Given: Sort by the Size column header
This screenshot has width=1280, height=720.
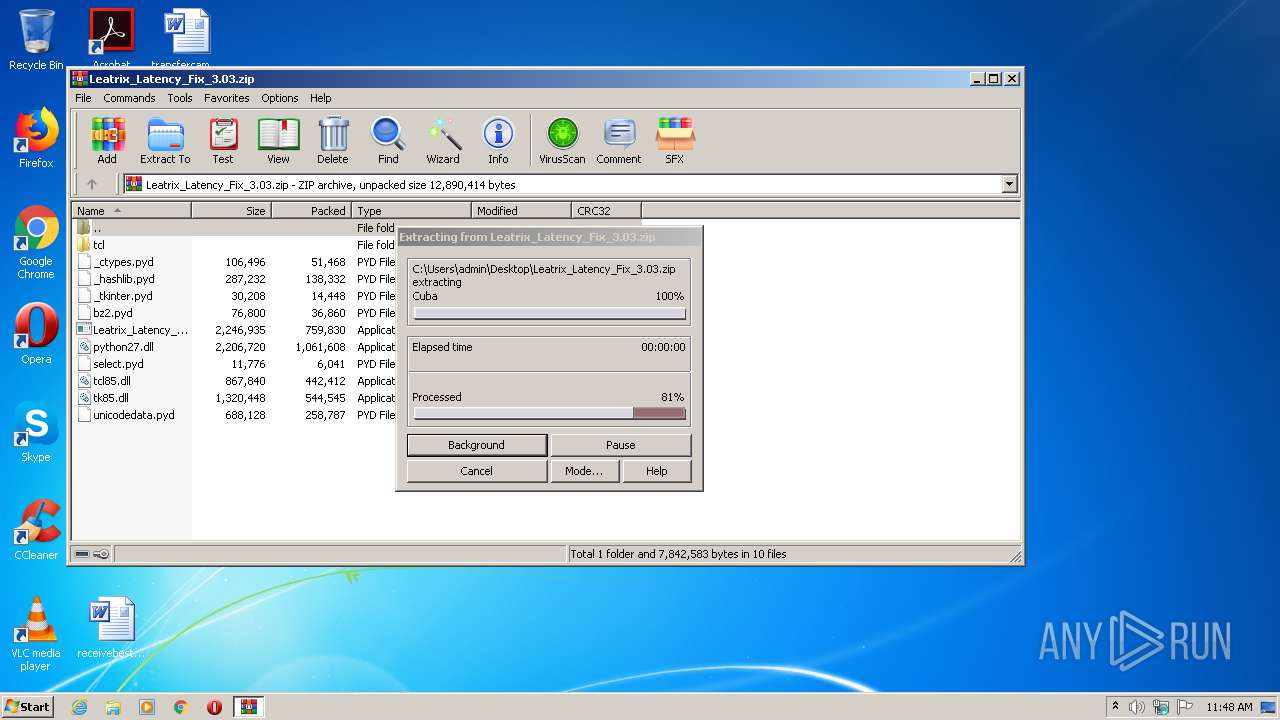Looking at the screenshot, I should point(231,211).
